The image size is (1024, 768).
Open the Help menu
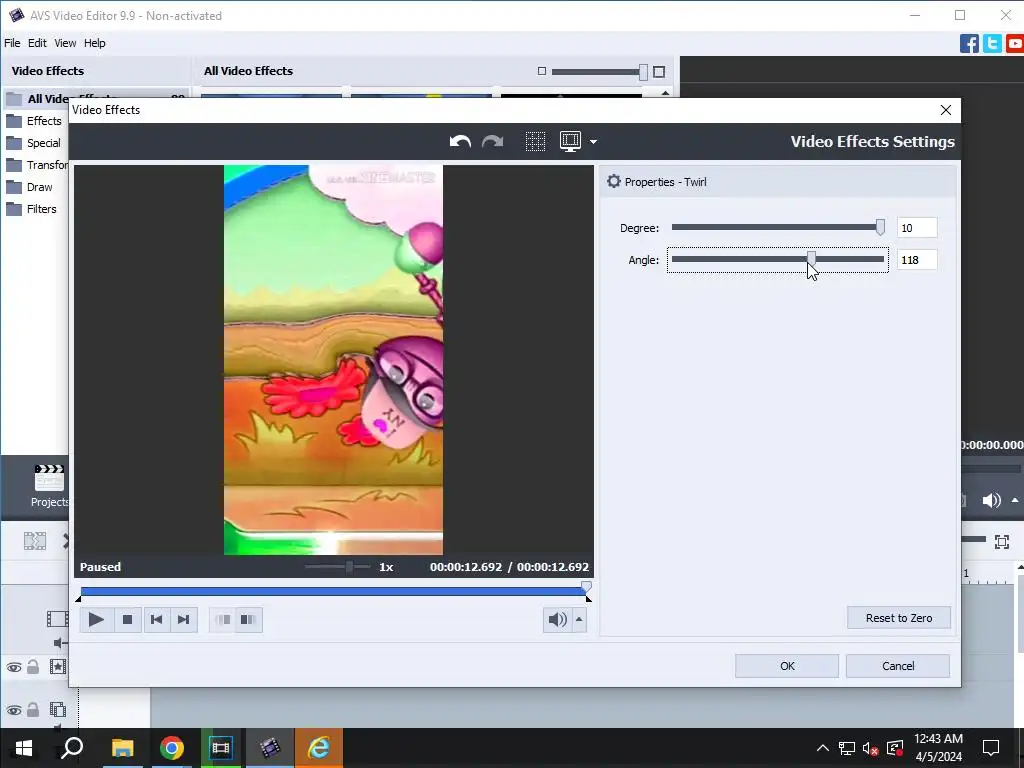95,43
